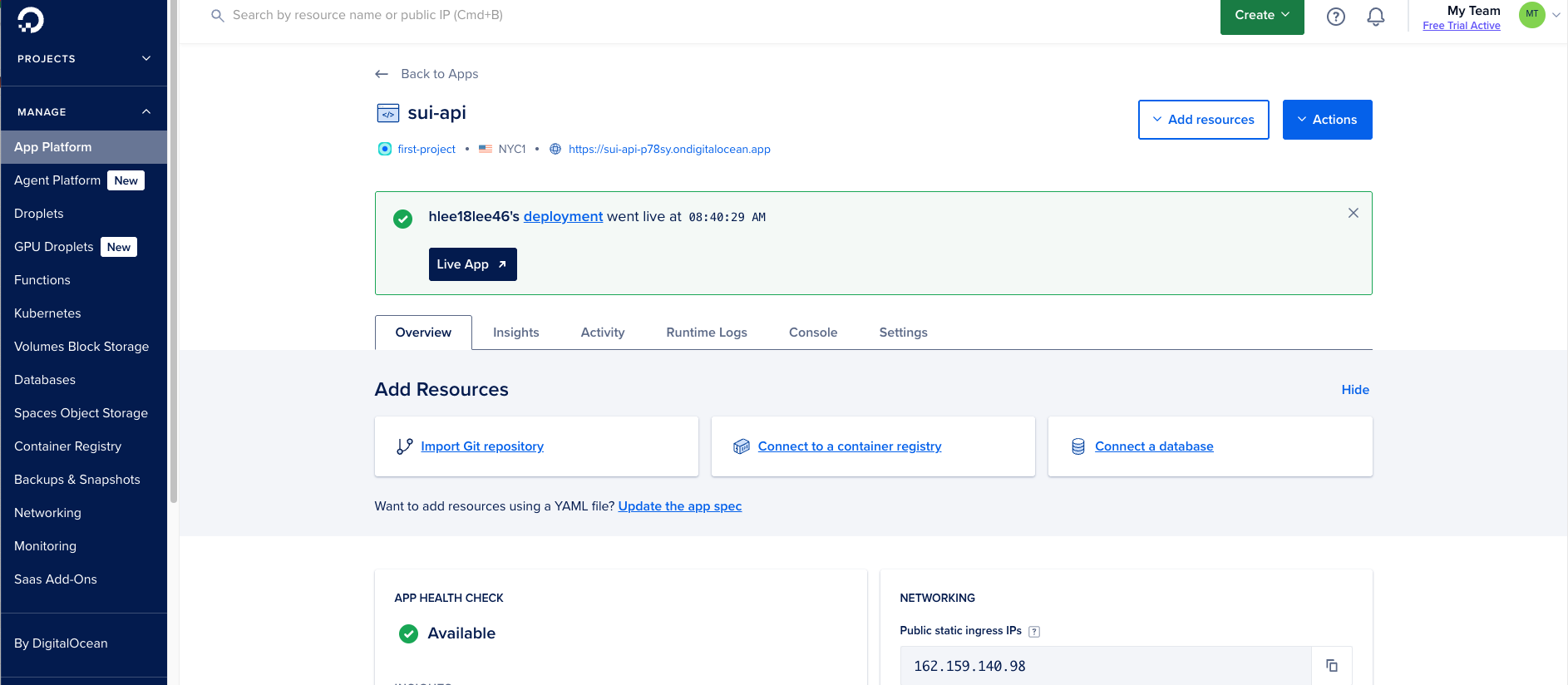The width and height of the screenshot is (1568, 685).
Task: Go to GPU Droplets
Action: (x=84, y=247)
